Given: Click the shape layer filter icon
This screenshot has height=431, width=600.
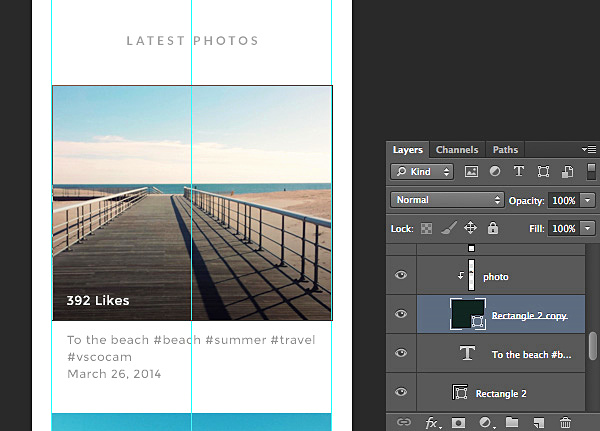Looking at the screenshot, I should pyautogui.click(x=544, y=172).
